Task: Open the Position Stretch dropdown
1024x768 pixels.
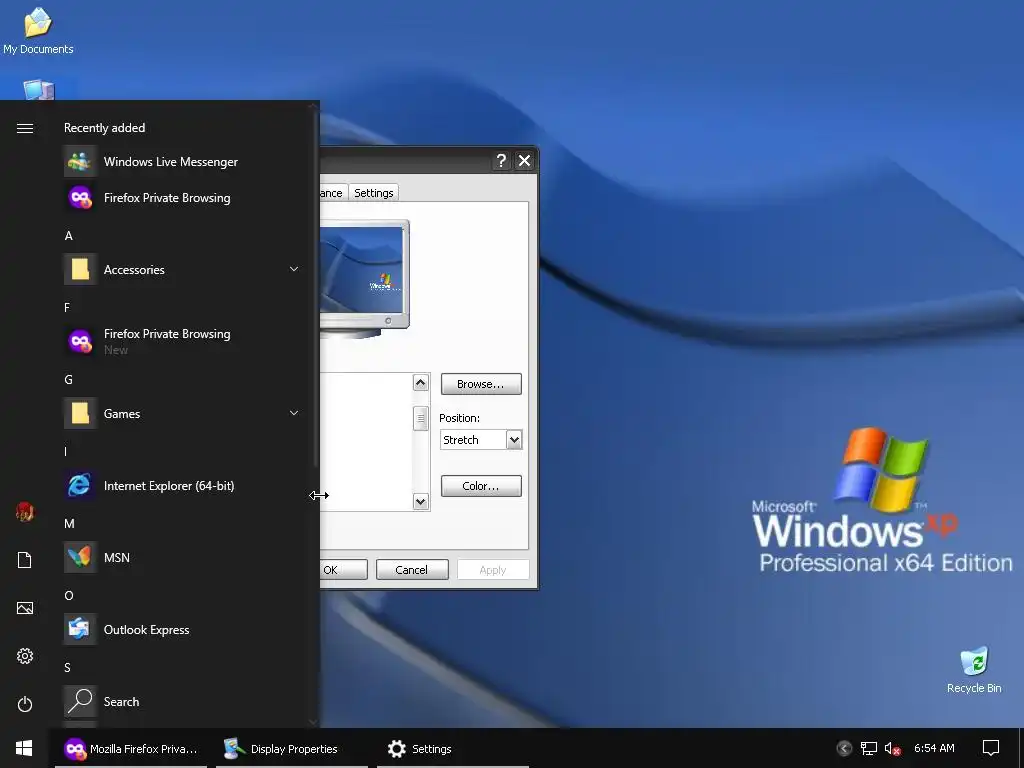Action: [481, 440]
